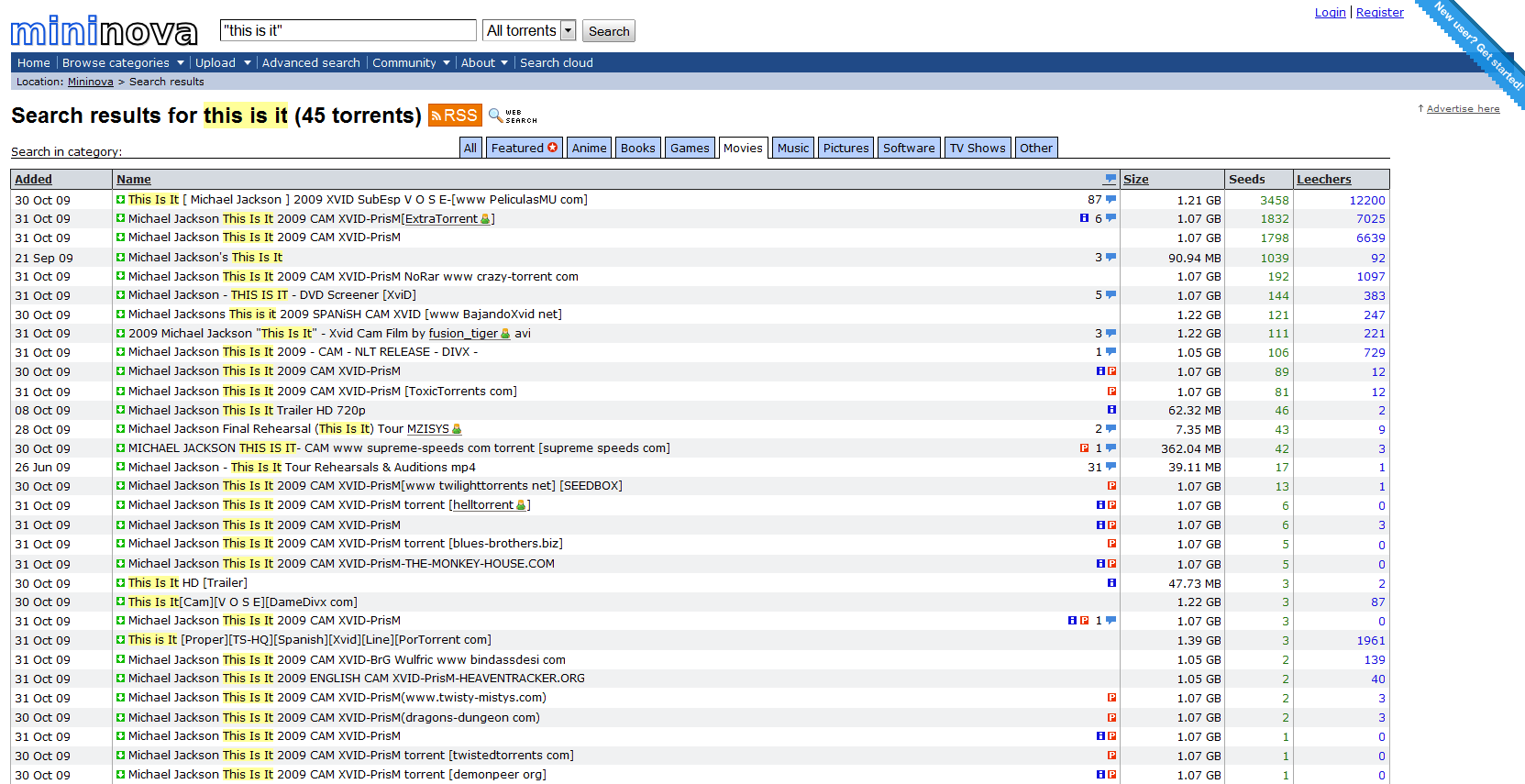
Task: Open the All torrents category dropdown
Action: (x=529, y=31)
